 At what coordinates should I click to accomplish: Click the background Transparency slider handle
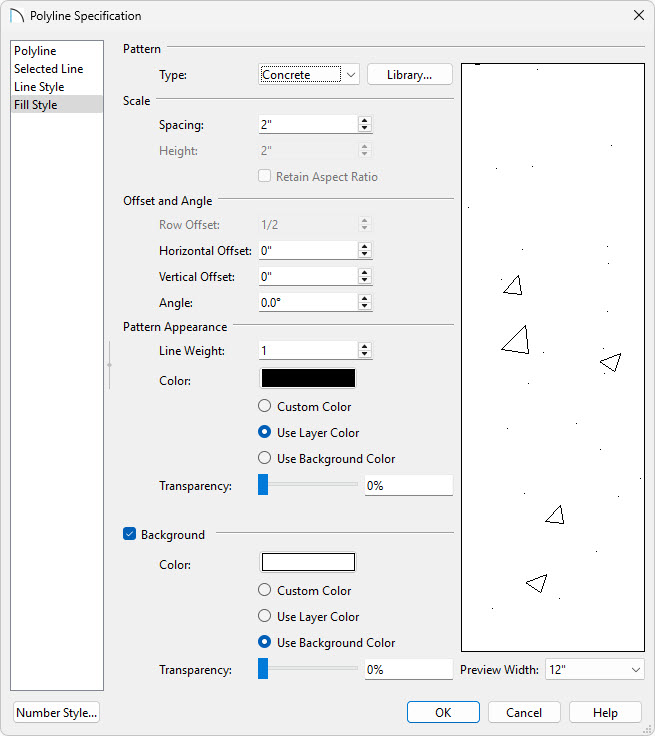(263, 669)
